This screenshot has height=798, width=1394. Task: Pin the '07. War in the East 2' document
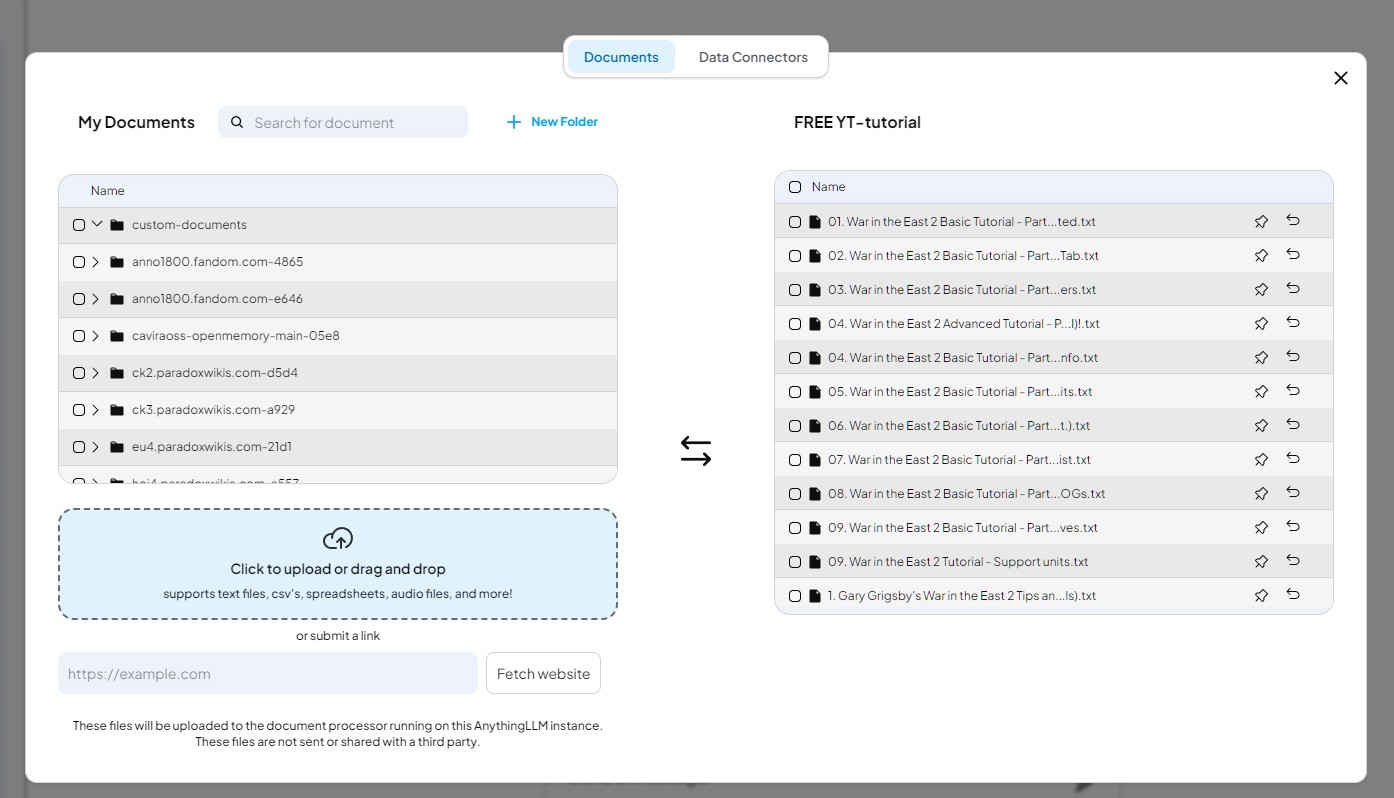tap(1261, 460)
